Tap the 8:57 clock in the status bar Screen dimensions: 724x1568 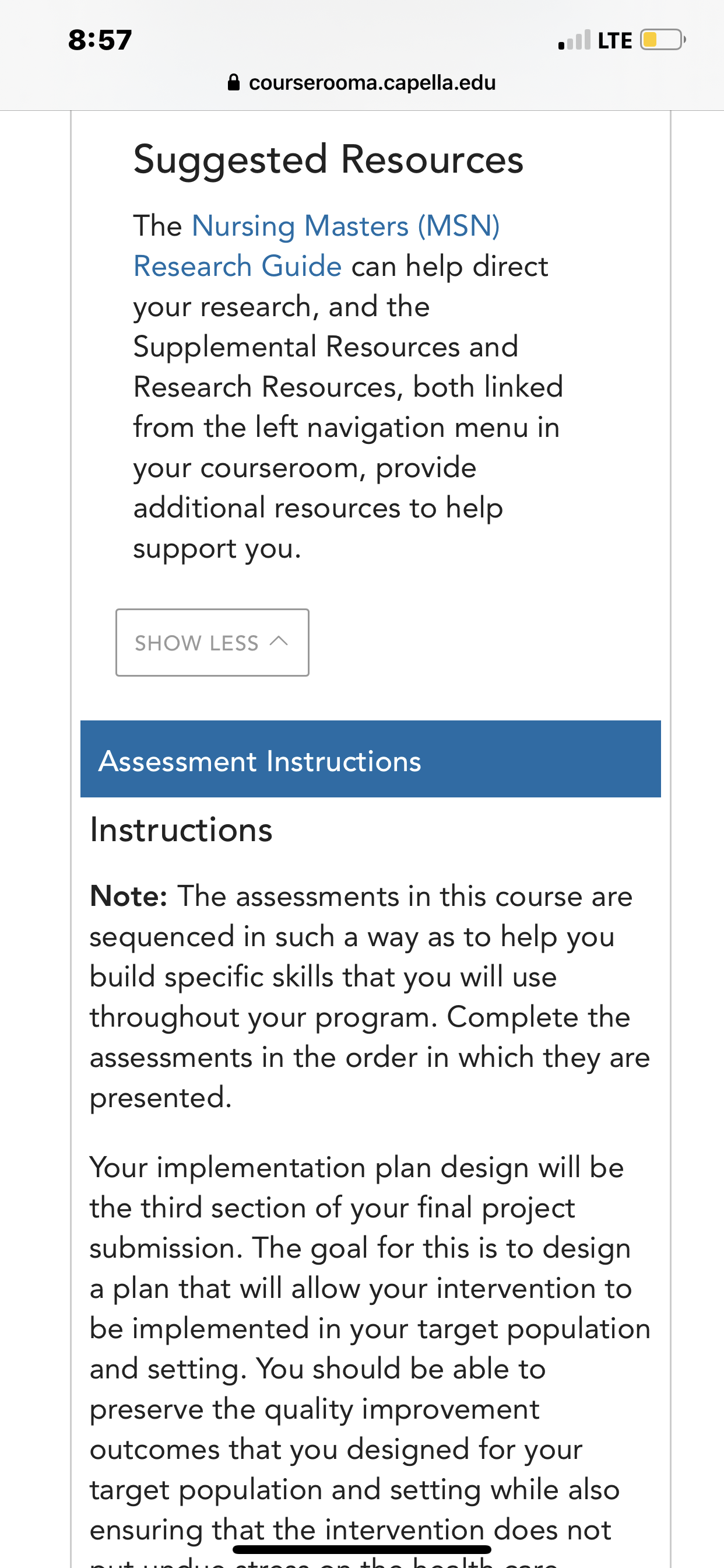click(x=100, y=40)
